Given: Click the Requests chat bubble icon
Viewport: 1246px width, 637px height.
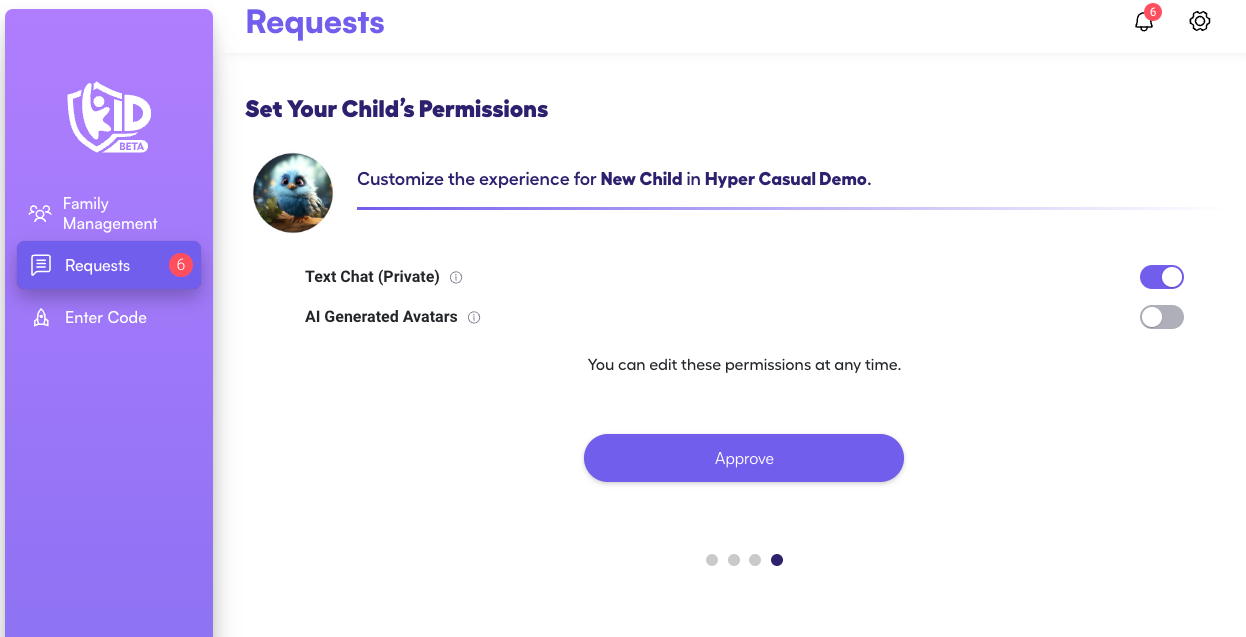Looking at the screenshot, I should tap(41, 265).
